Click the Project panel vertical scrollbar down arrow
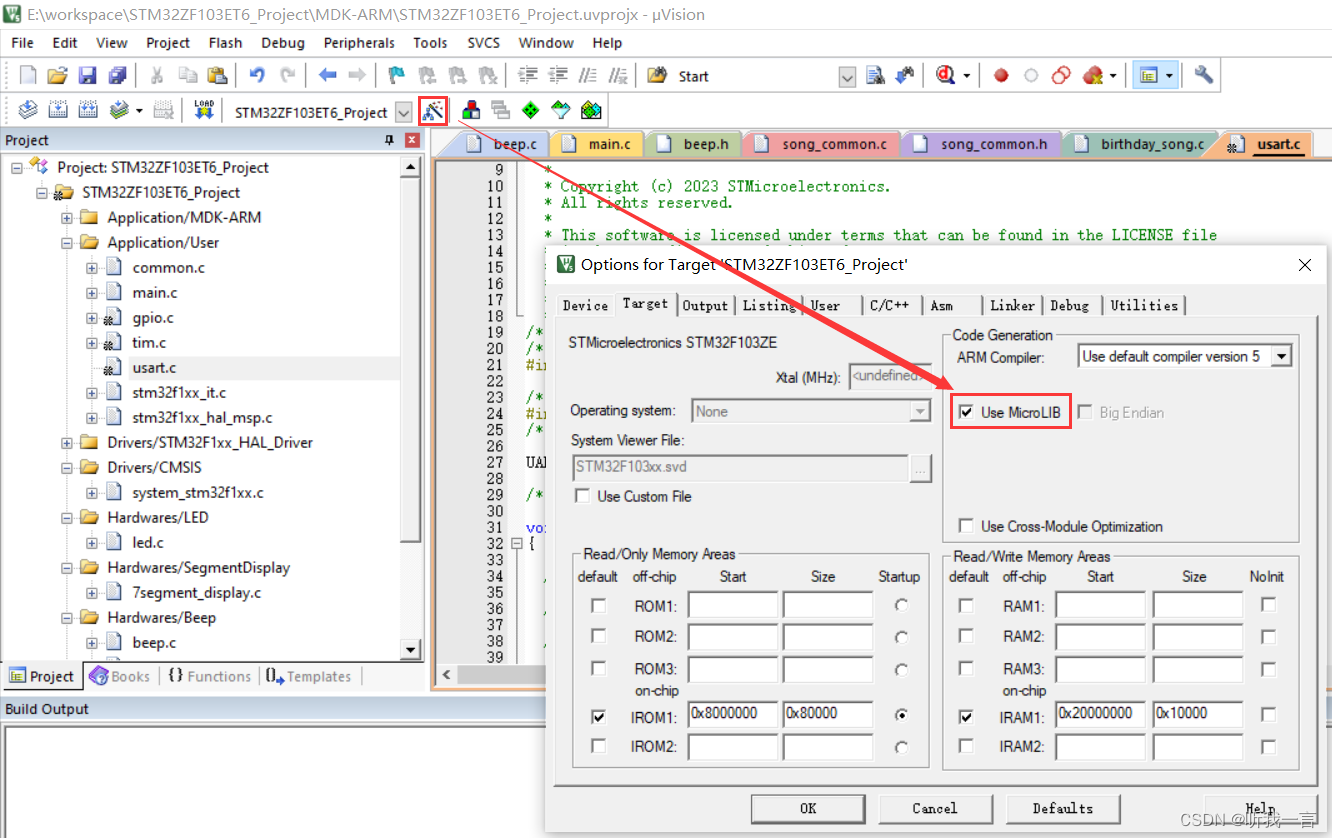Screen dimensions: 1332x838 click(x=410, y=650)
